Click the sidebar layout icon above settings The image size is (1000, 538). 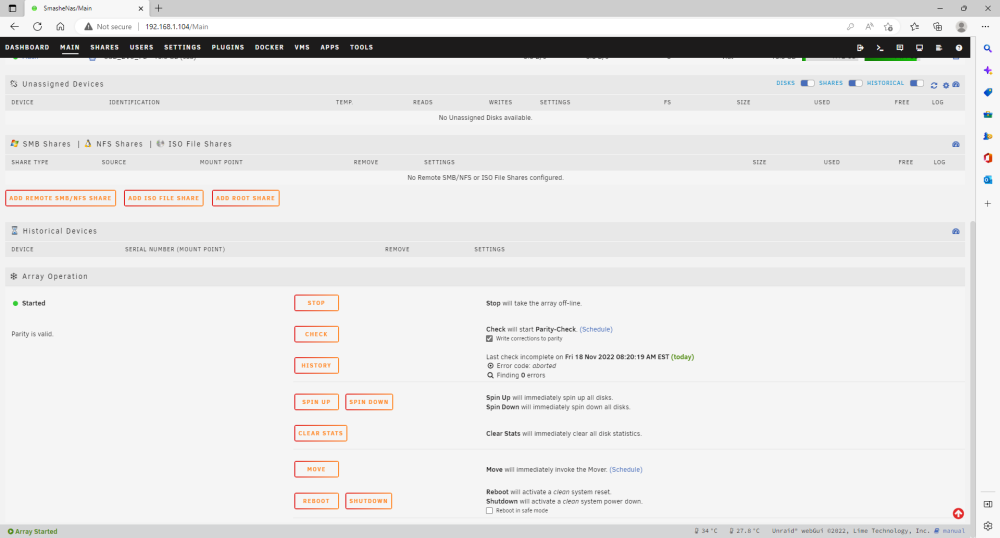[x=987, y=504]
